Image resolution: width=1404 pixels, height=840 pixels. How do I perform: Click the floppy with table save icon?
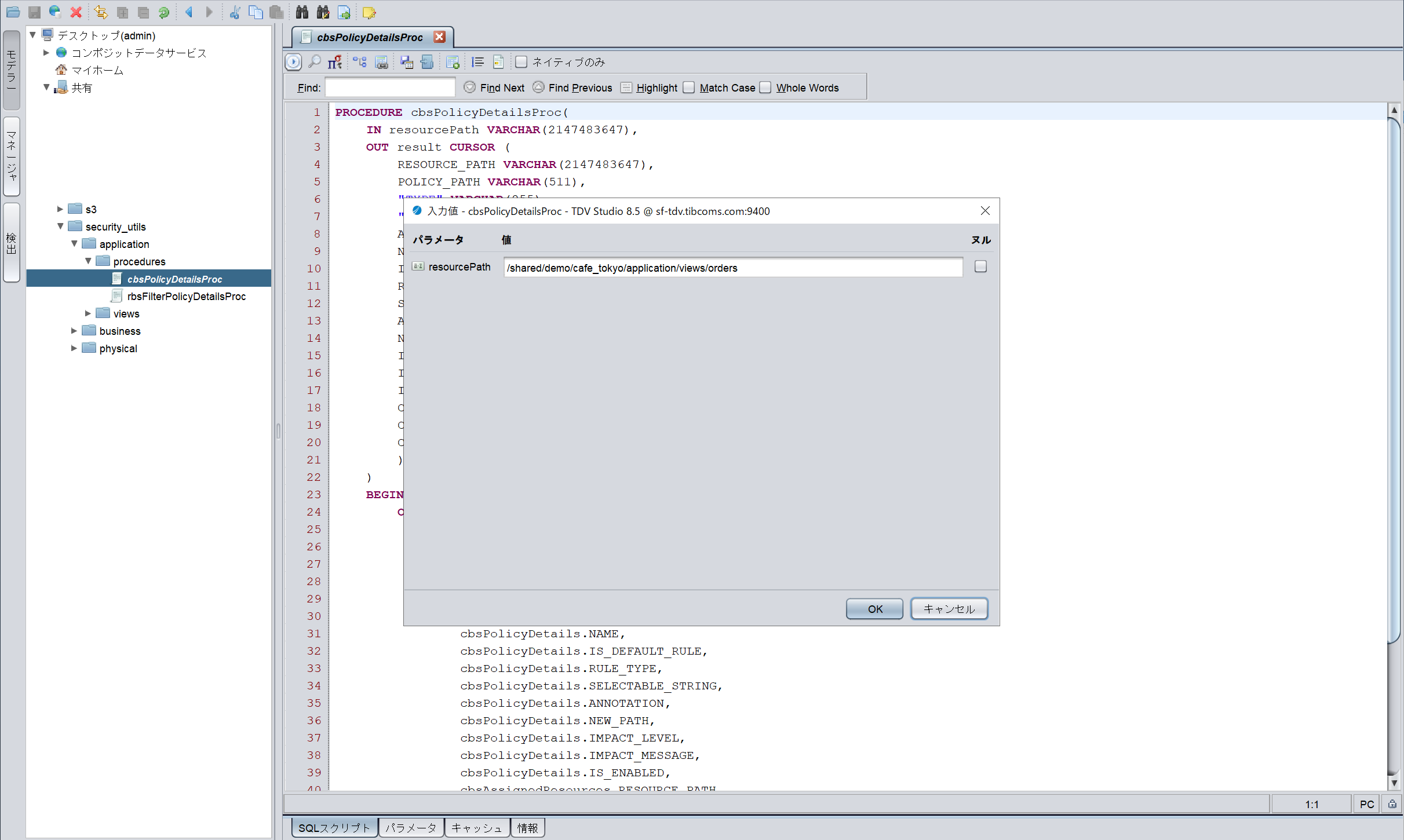(407, 62)
